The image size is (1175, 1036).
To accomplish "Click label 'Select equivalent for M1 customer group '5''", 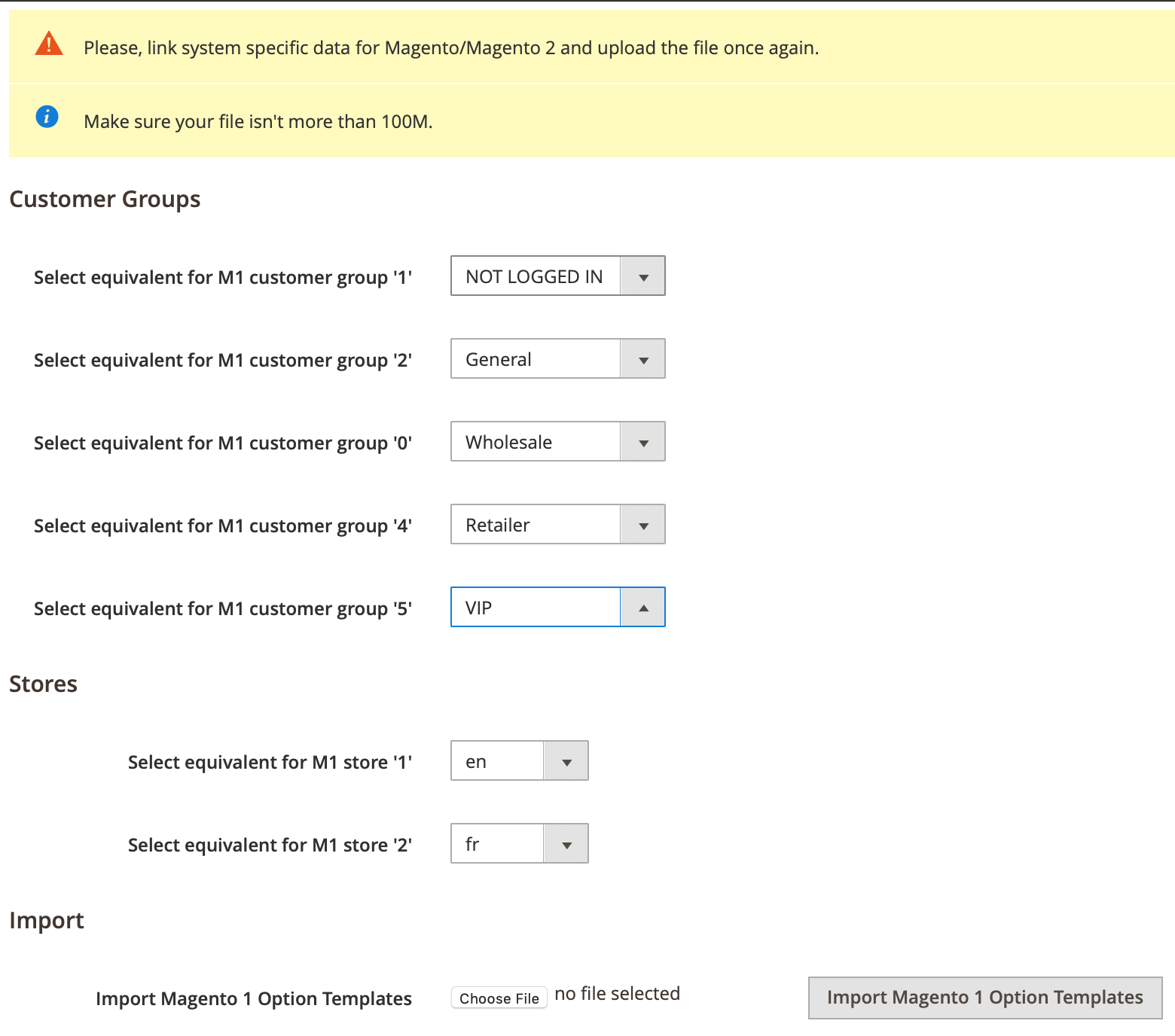I will (x=223, y=608).
